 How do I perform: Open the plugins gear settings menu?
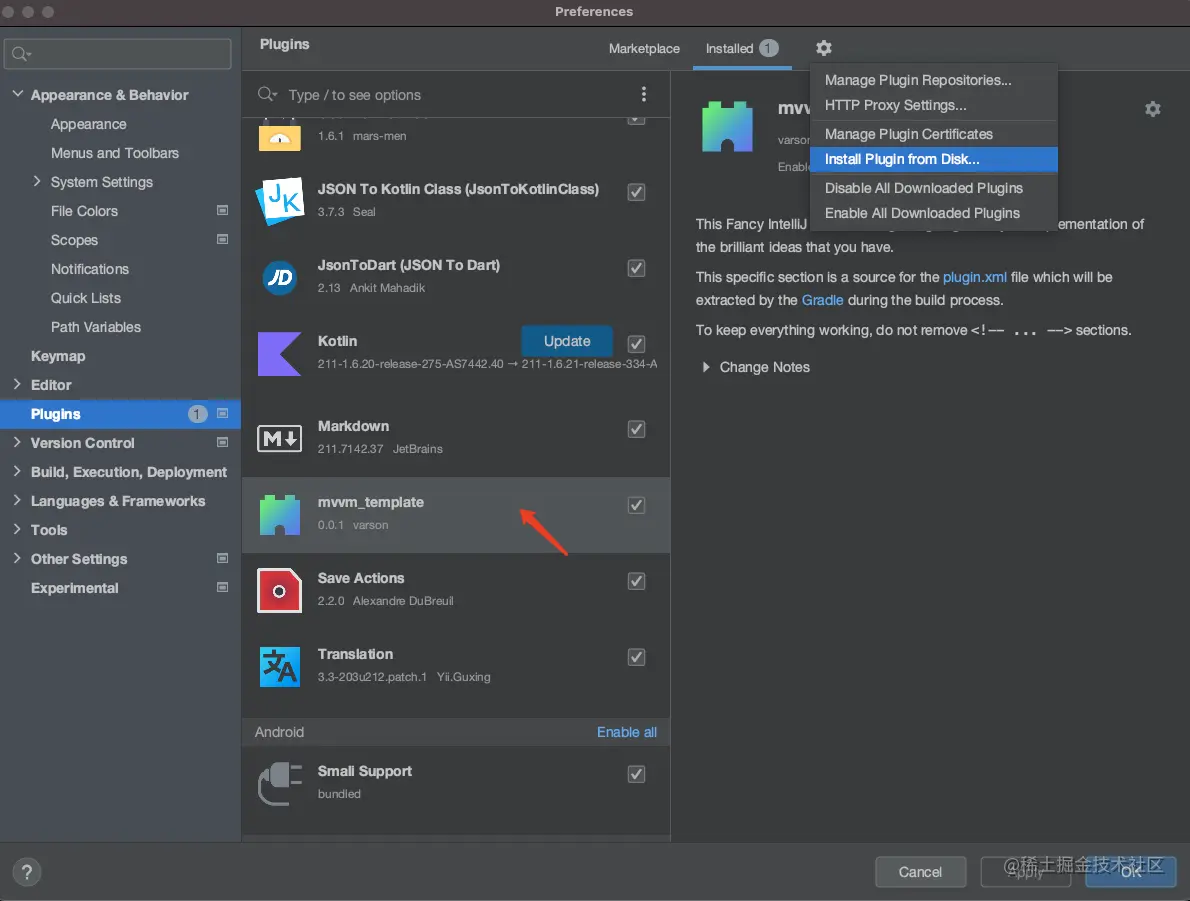tap(823, 49)
